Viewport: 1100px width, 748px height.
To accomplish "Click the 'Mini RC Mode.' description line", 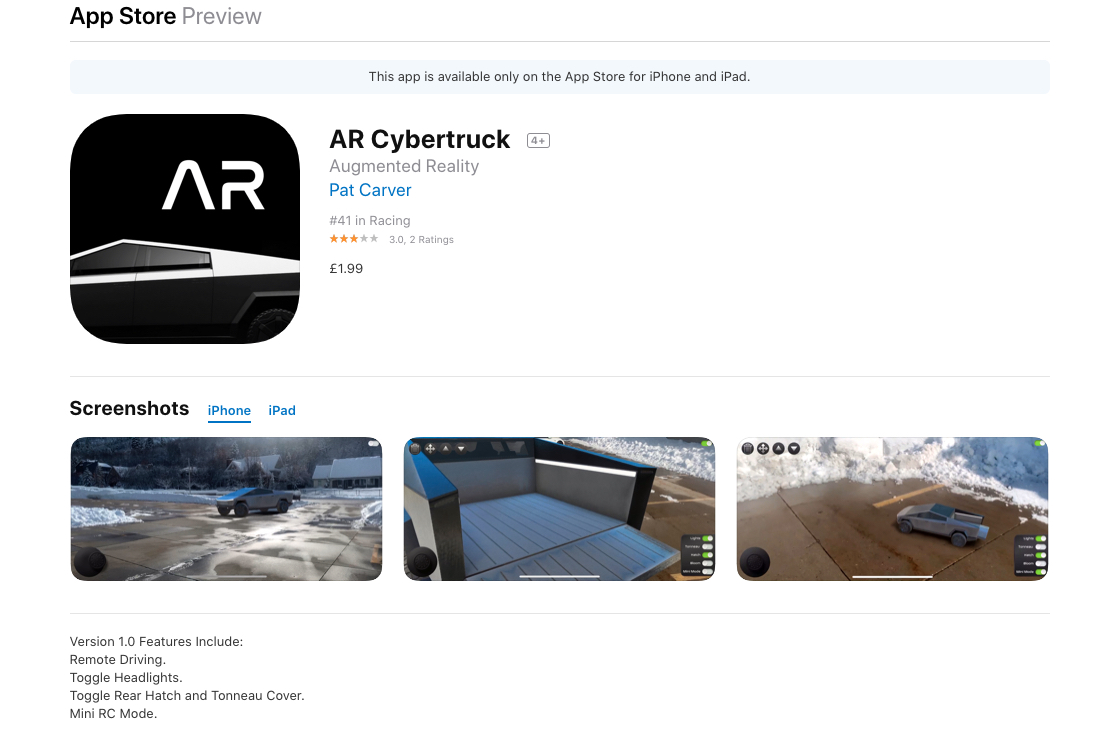I will coord(113,714).
